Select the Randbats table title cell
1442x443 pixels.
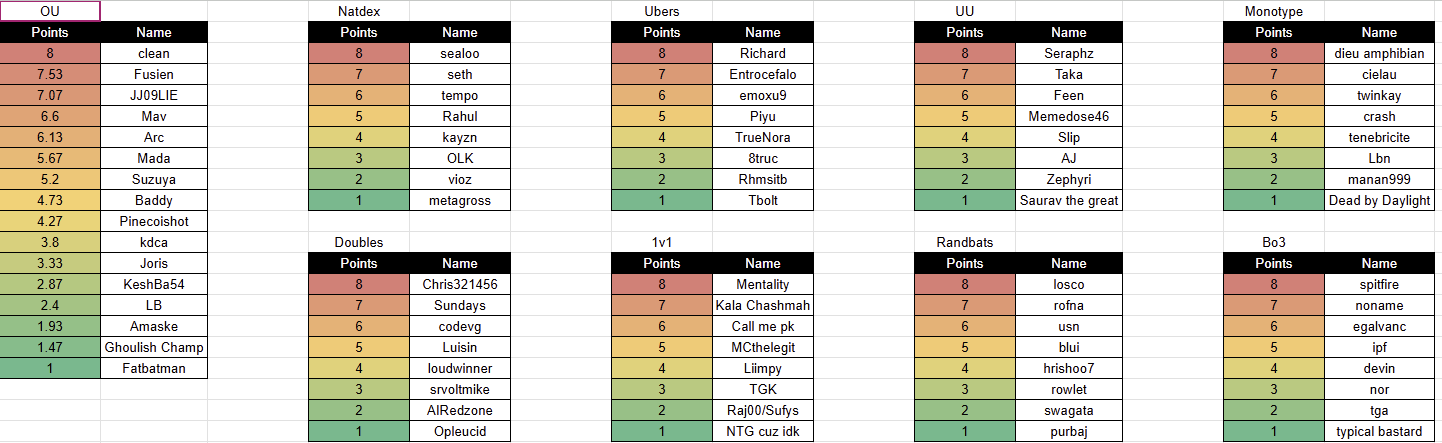pos(965,242)
